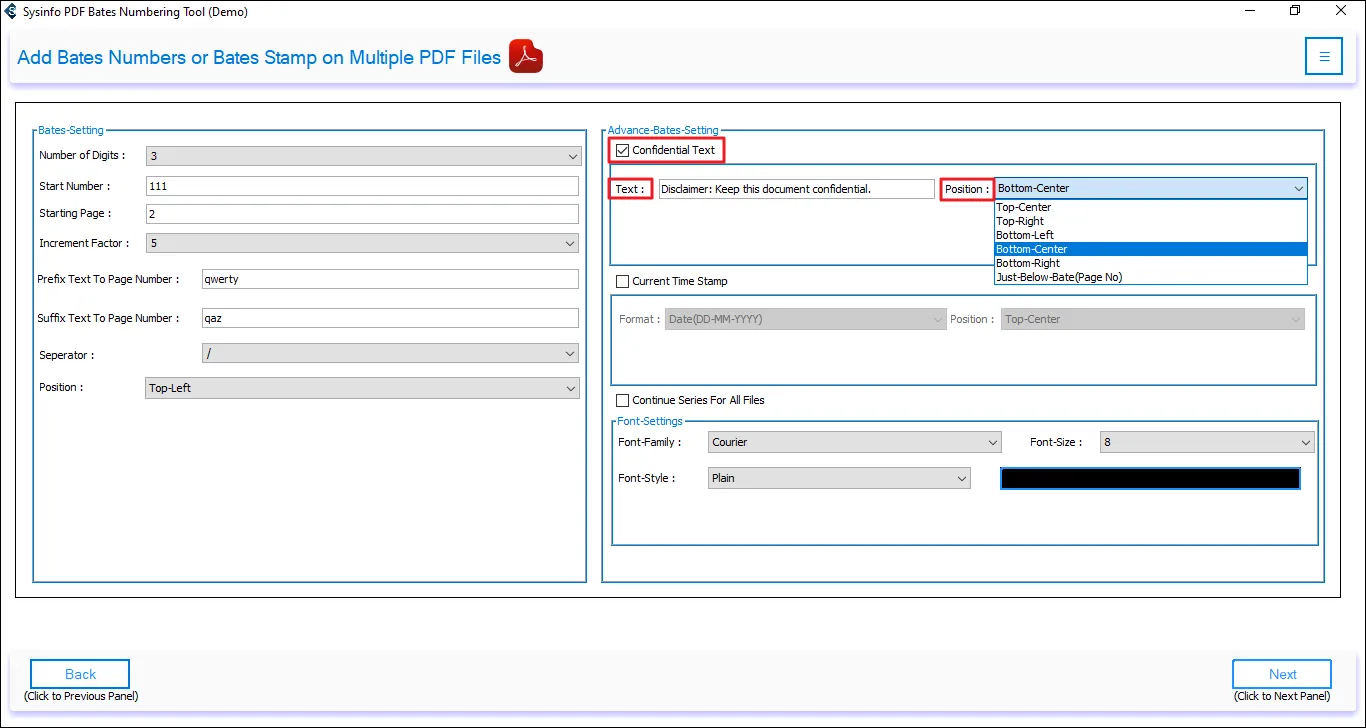This screenshot has height=728, width=1366.
Task: Click the red PDF logo icon
Action: (525, 57)
